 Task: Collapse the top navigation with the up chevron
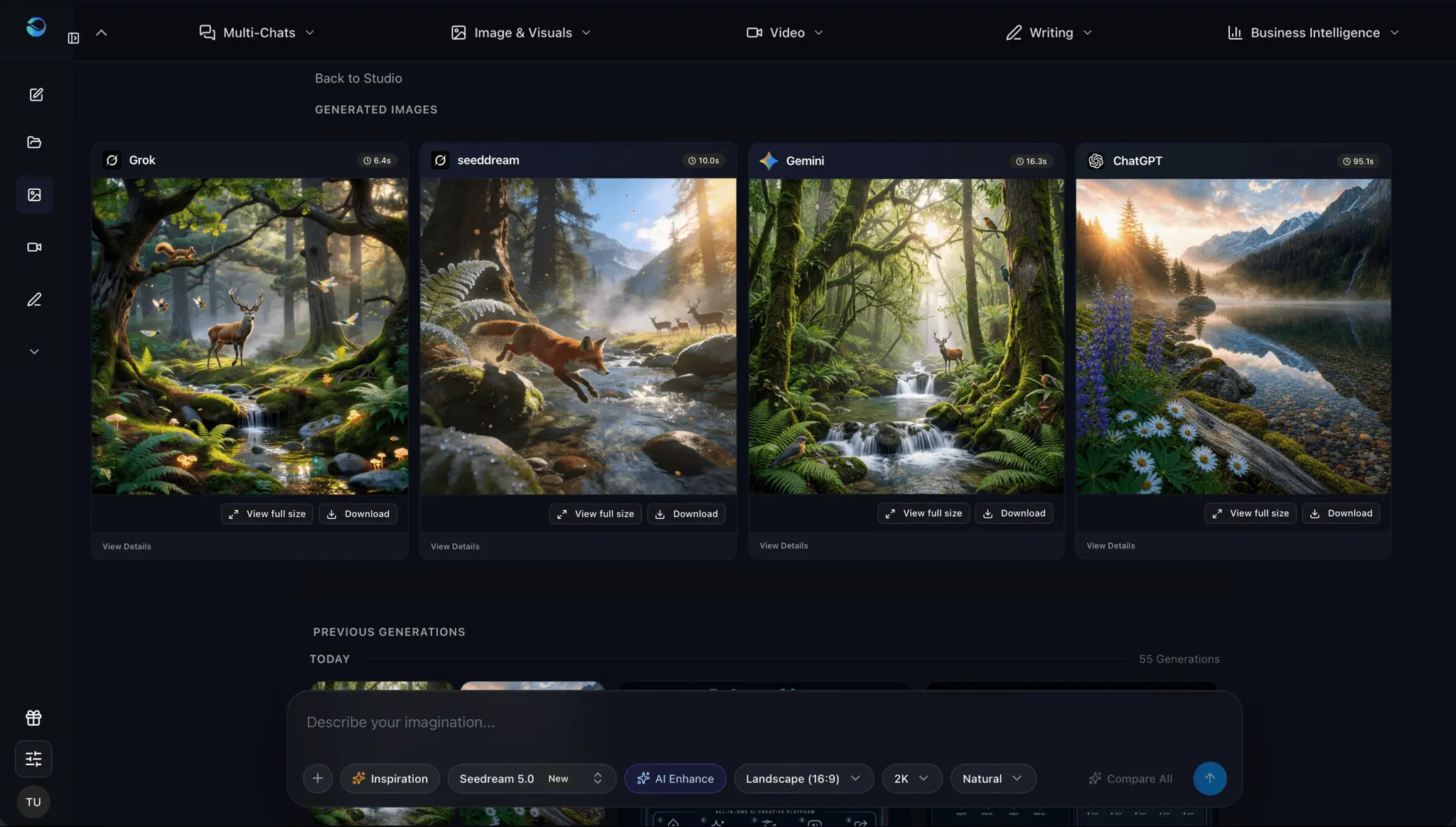pyautogui.click(x=102, y=33)
